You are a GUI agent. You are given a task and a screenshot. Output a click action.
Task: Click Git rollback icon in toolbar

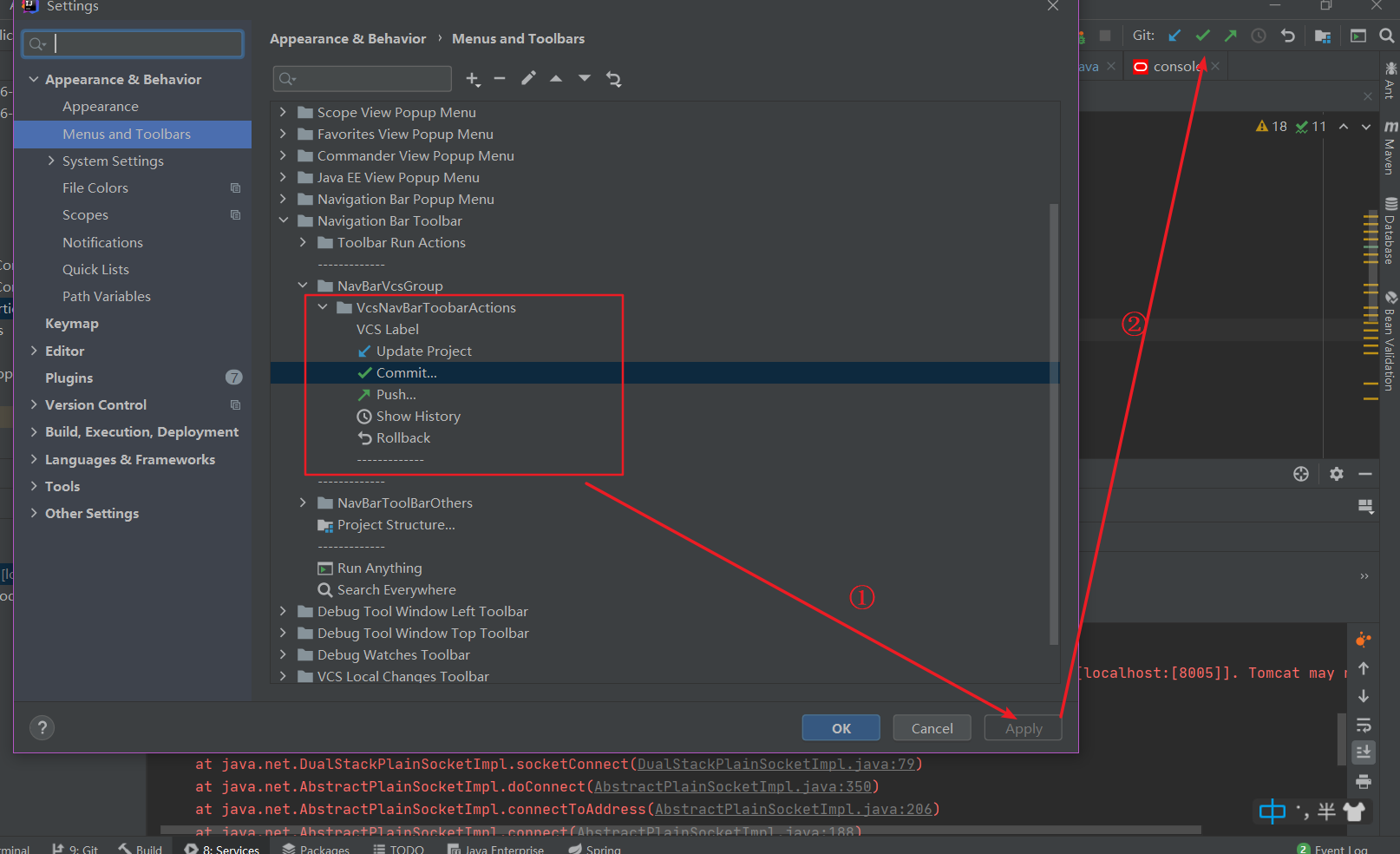pos(1287,36)
